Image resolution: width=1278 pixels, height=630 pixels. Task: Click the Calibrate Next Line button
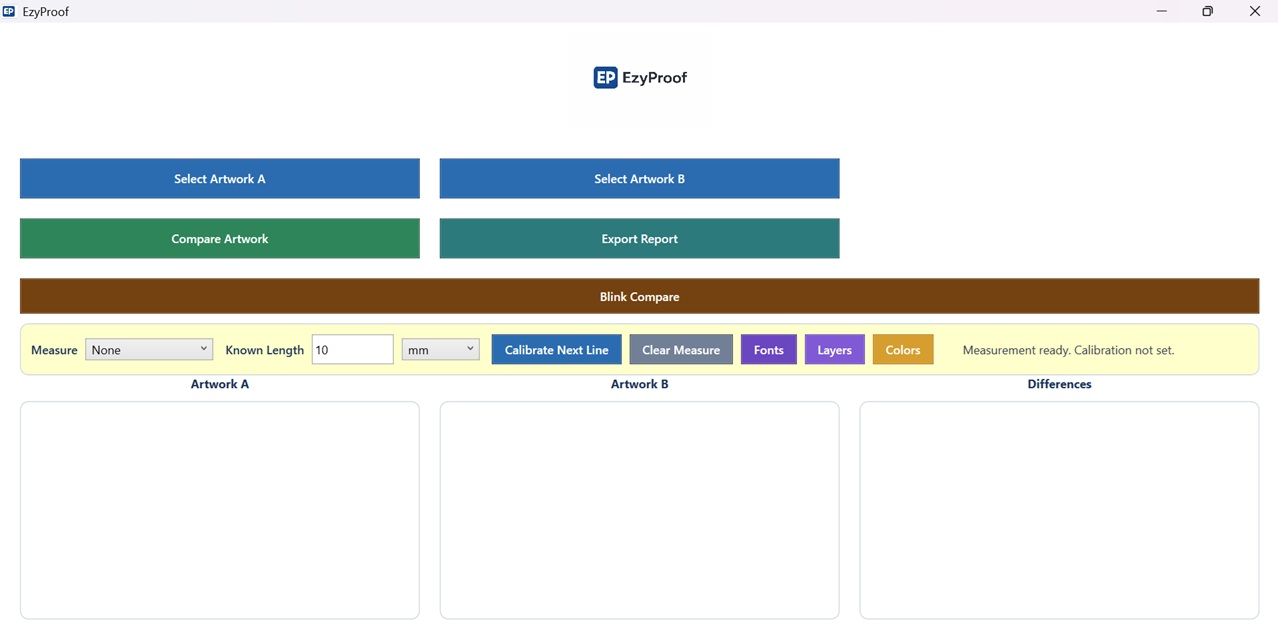[556, 349]
